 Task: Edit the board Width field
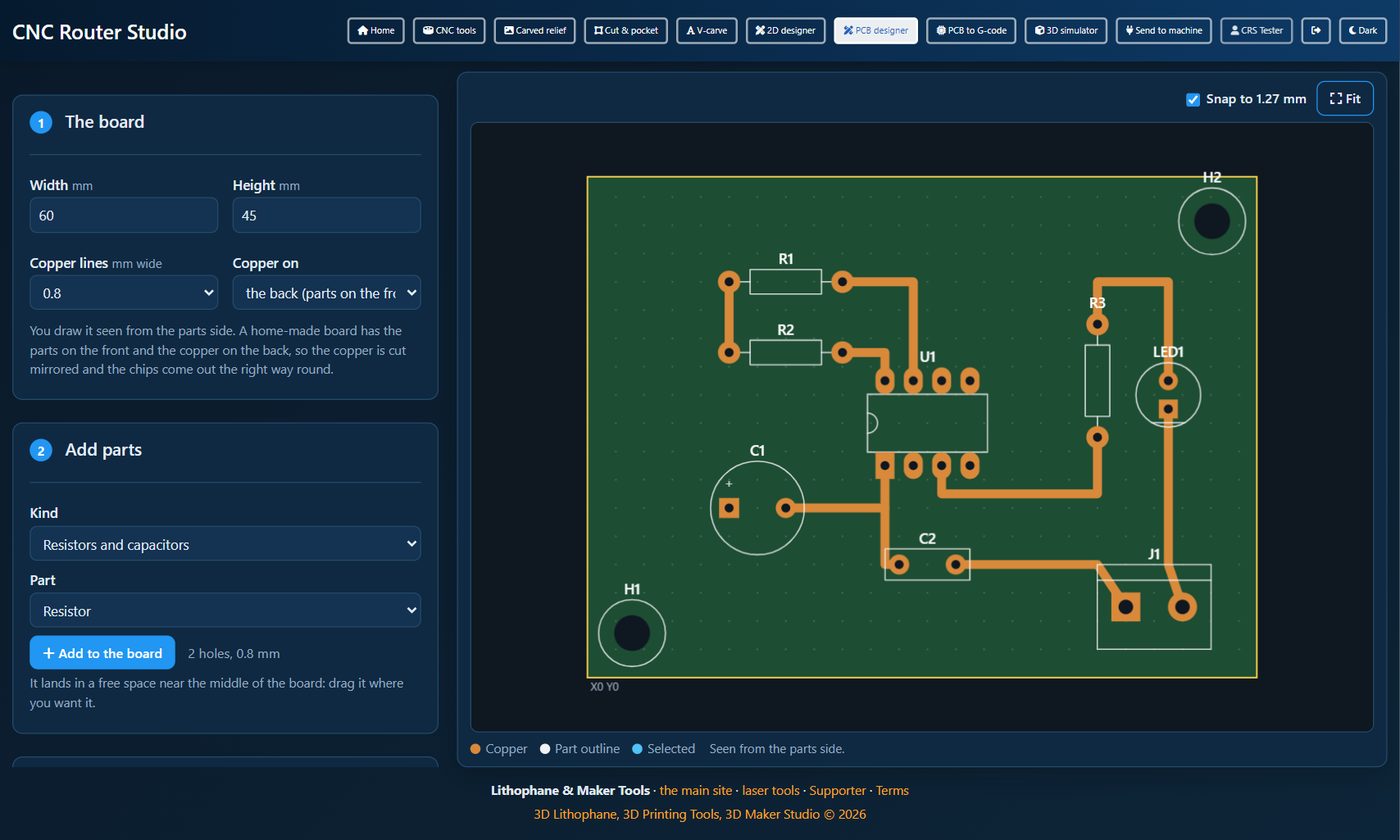(x=124, y=215)
